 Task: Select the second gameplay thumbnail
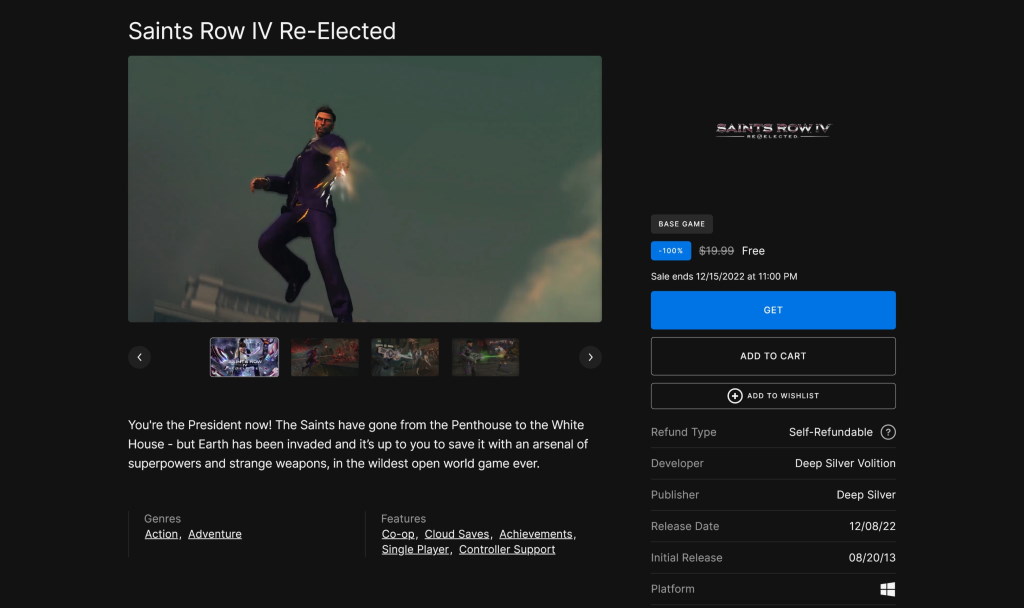pos(324,356)
